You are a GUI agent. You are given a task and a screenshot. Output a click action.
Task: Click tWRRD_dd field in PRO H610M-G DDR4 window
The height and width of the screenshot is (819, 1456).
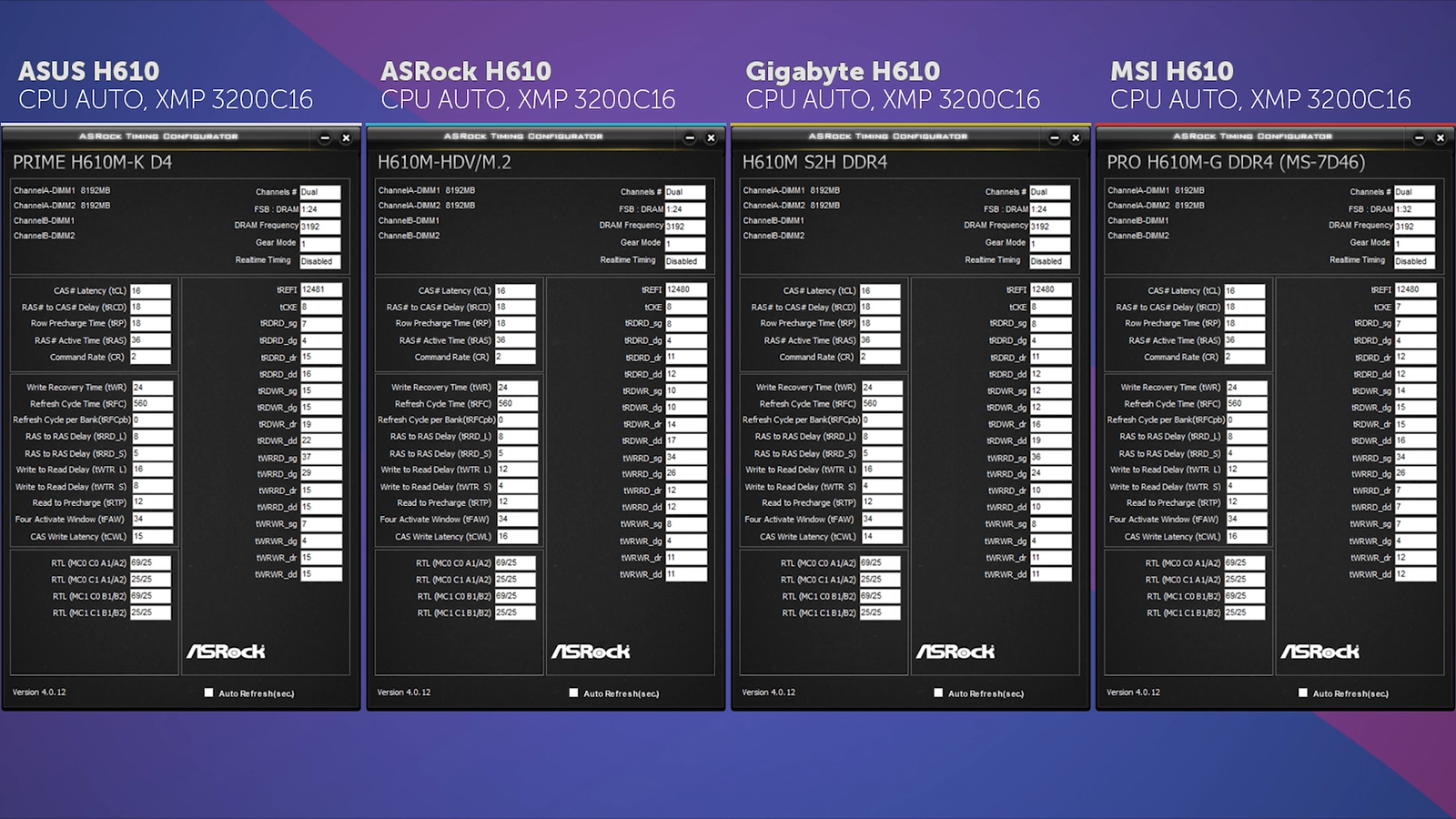[x=1416, y=508]
